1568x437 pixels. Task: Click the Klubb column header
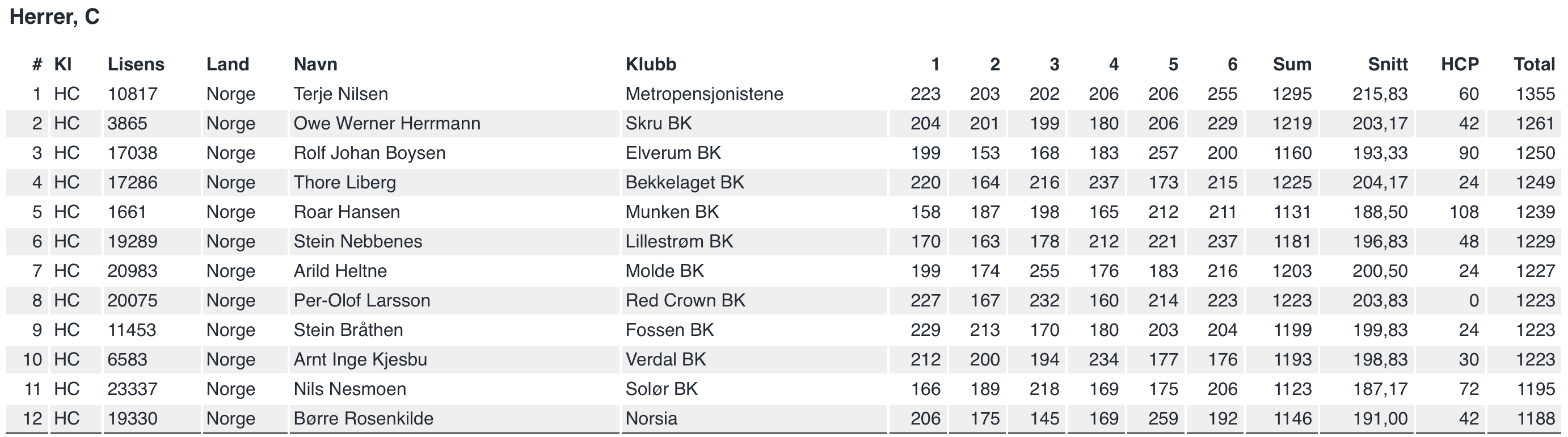click(651, 64)
